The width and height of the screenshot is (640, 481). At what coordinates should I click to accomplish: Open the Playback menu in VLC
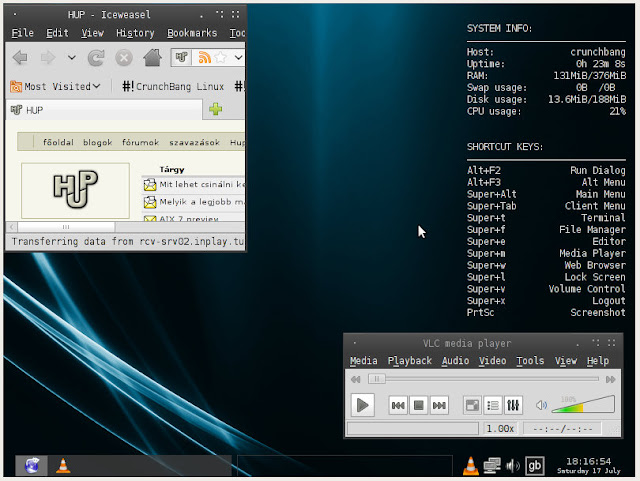click(409, 361)
